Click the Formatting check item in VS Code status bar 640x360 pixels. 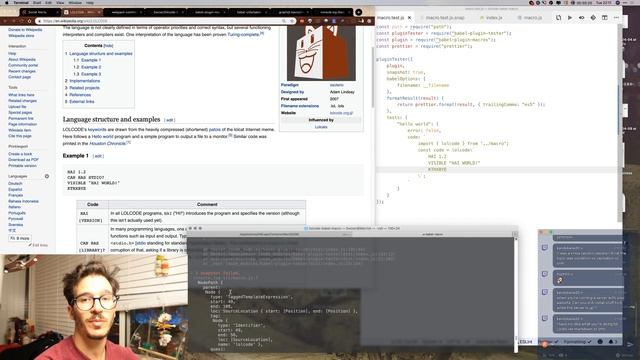tap(577, 342)
